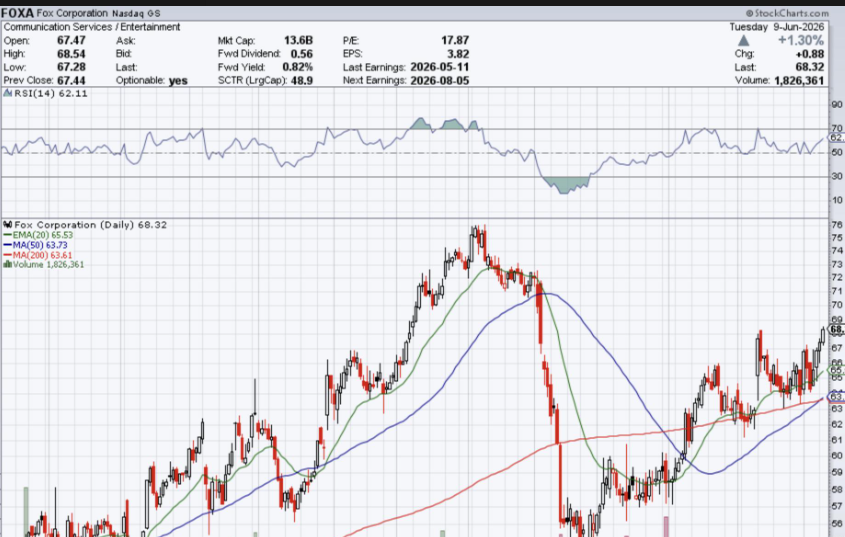This screenshot has width=845, height=537.
Task: Click the Communication Services / Entertainment sector label
Action: pyautogui.click(x=92, y=27)
